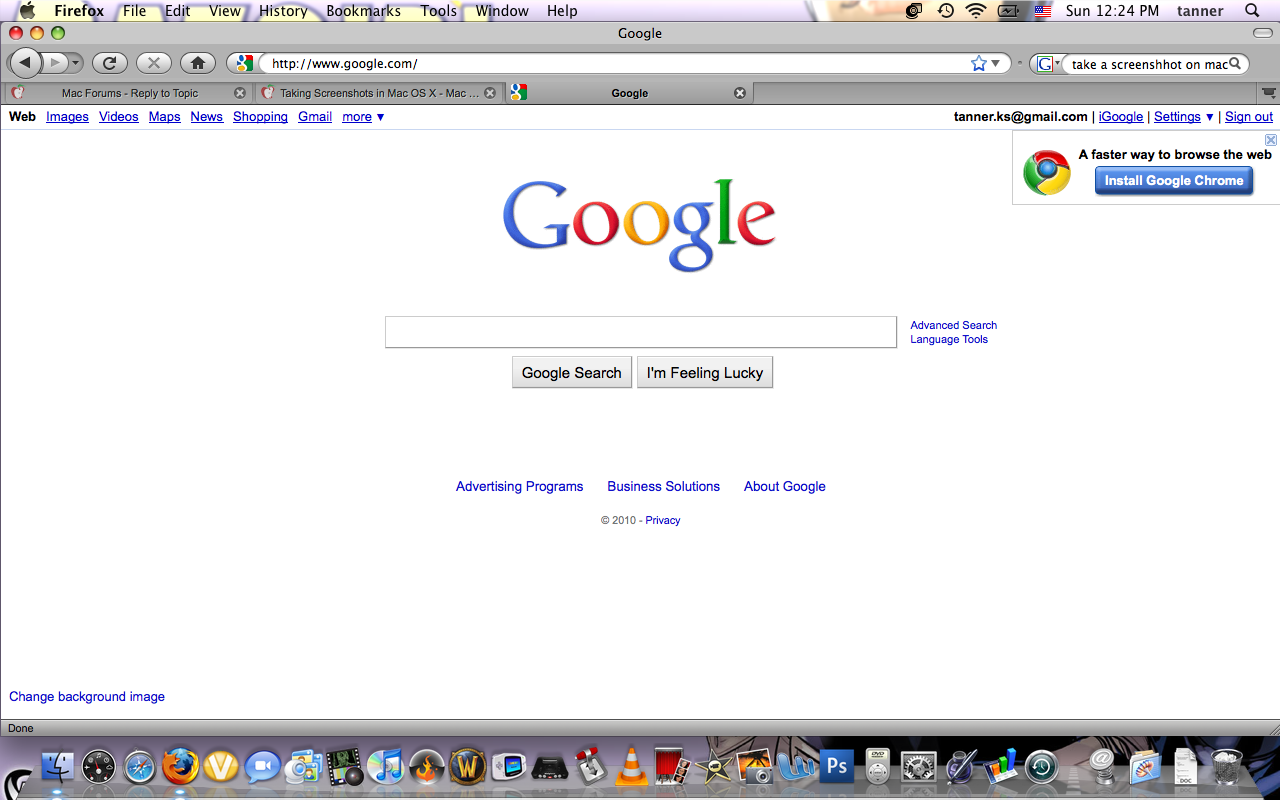Image resolution: width=1280 pixels, height=800 pixels.
Task: Close the Google tab
Action: (x=740, y=93)
